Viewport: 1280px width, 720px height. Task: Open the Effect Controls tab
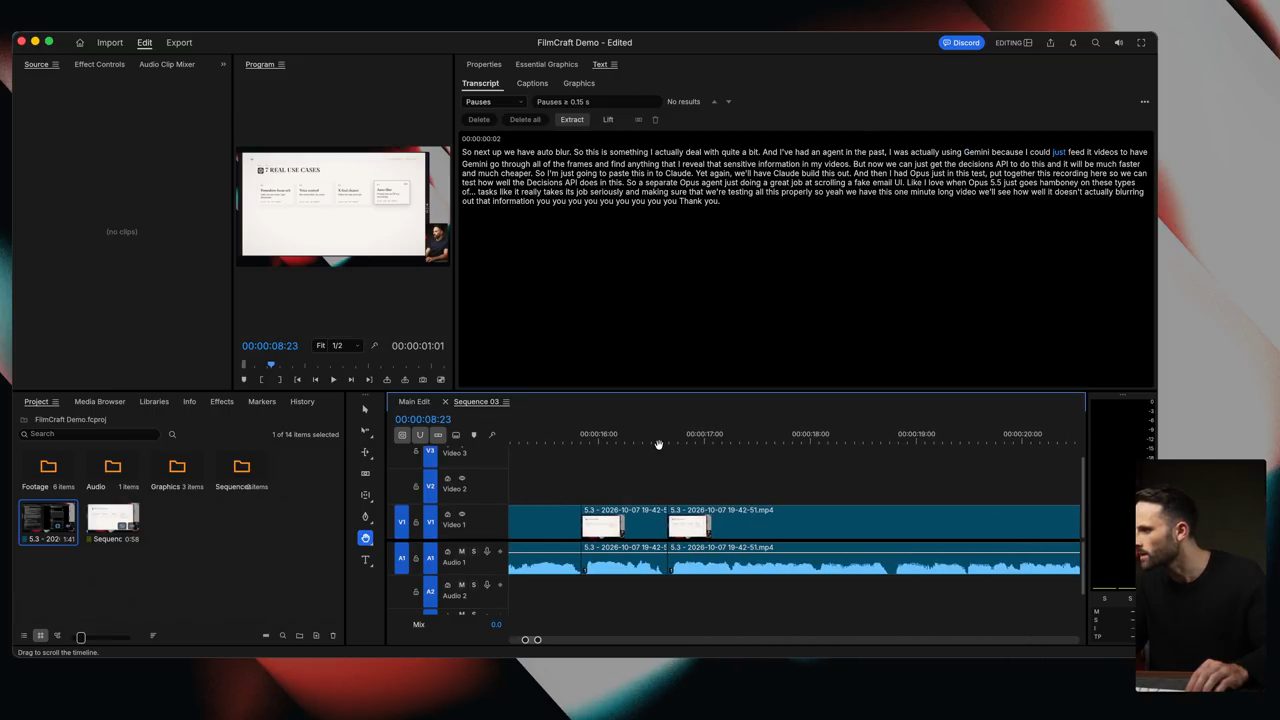[100, 64]
